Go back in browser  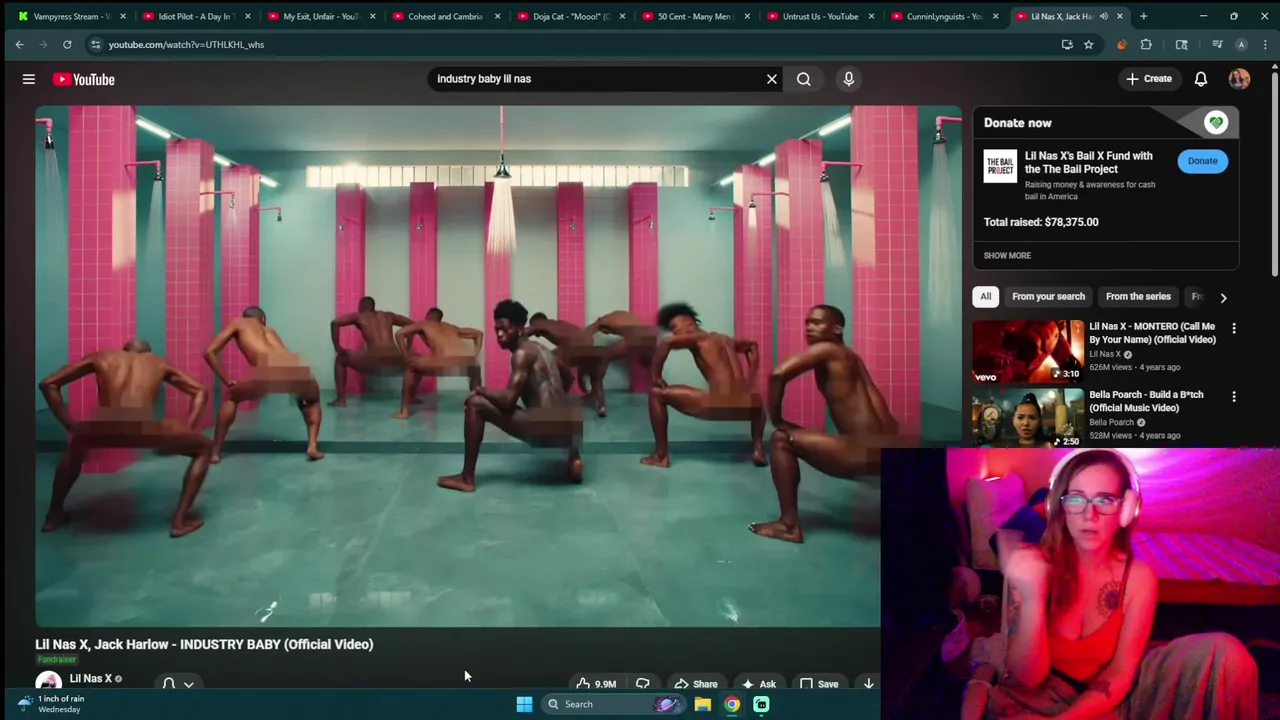coord(19,44)
